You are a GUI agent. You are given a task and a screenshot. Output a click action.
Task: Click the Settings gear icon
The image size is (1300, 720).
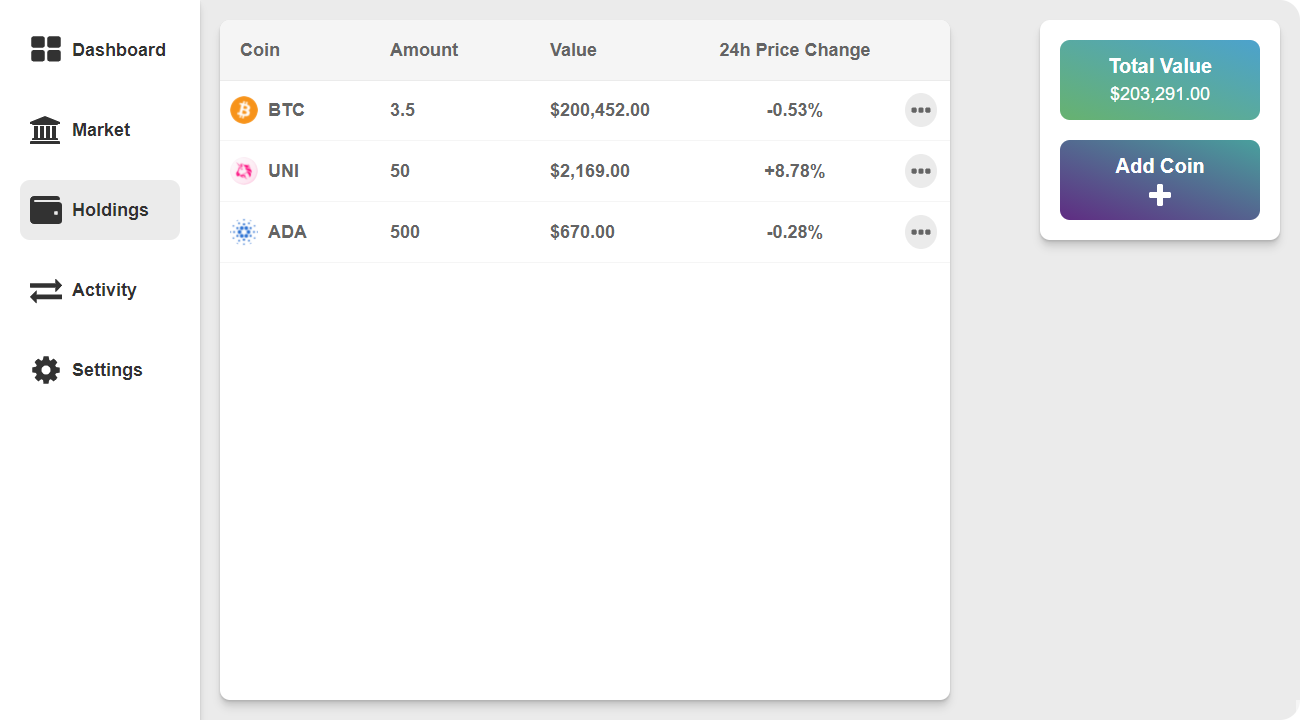[x=46, y=370]
